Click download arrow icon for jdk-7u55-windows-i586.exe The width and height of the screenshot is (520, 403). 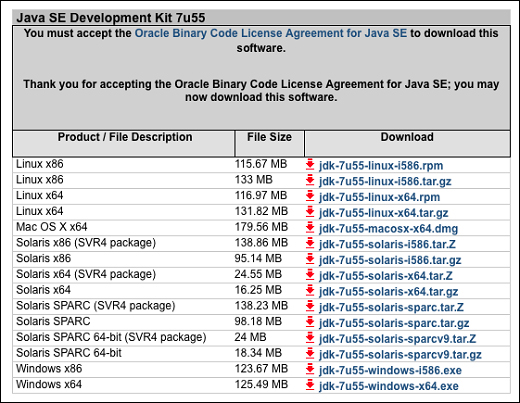310,369
